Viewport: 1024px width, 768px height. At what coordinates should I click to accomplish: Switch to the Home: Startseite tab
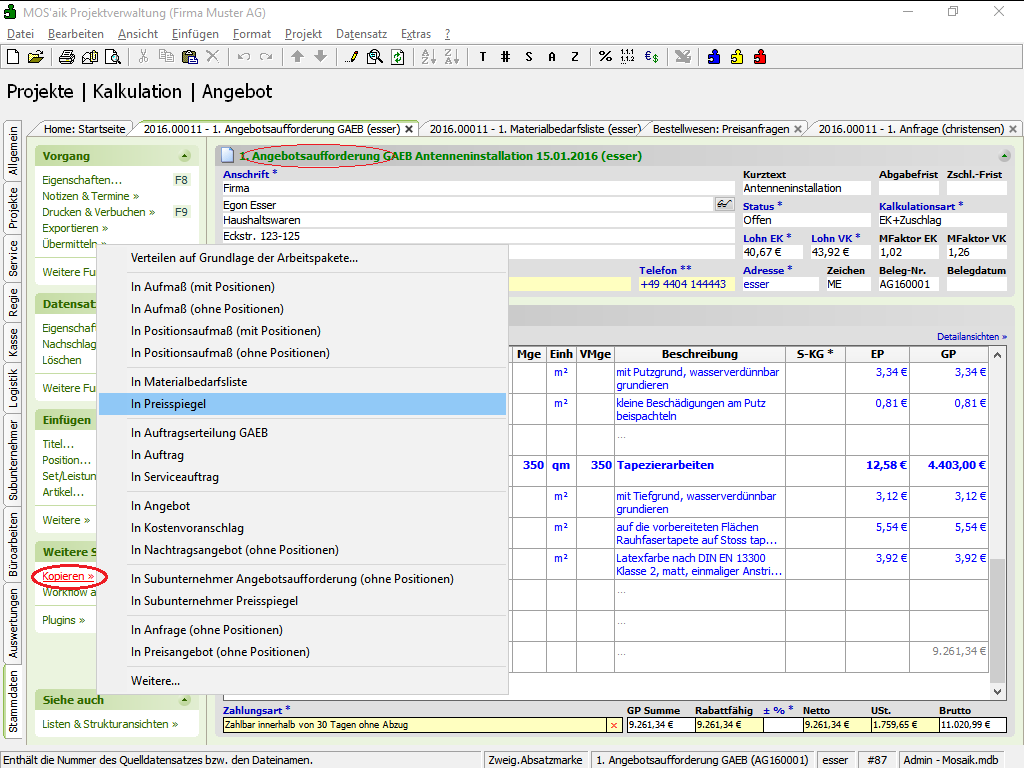[85, 129]
